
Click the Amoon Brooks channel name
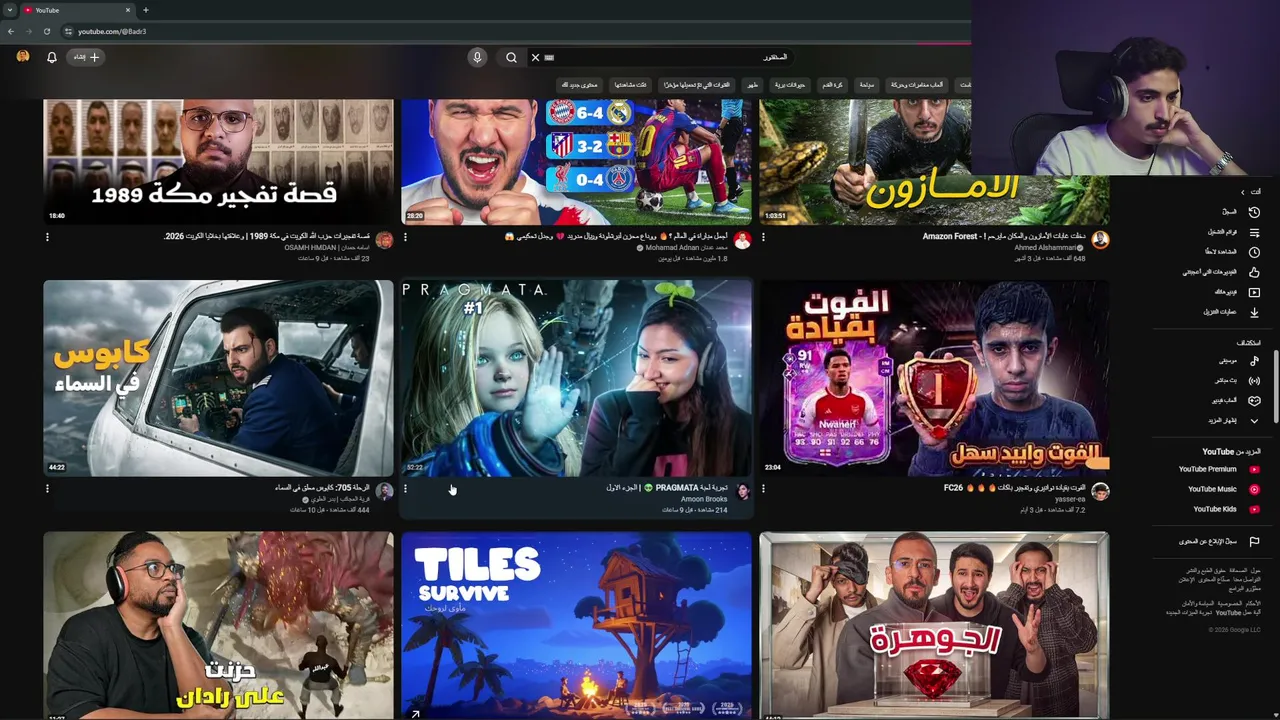(704, 499)
